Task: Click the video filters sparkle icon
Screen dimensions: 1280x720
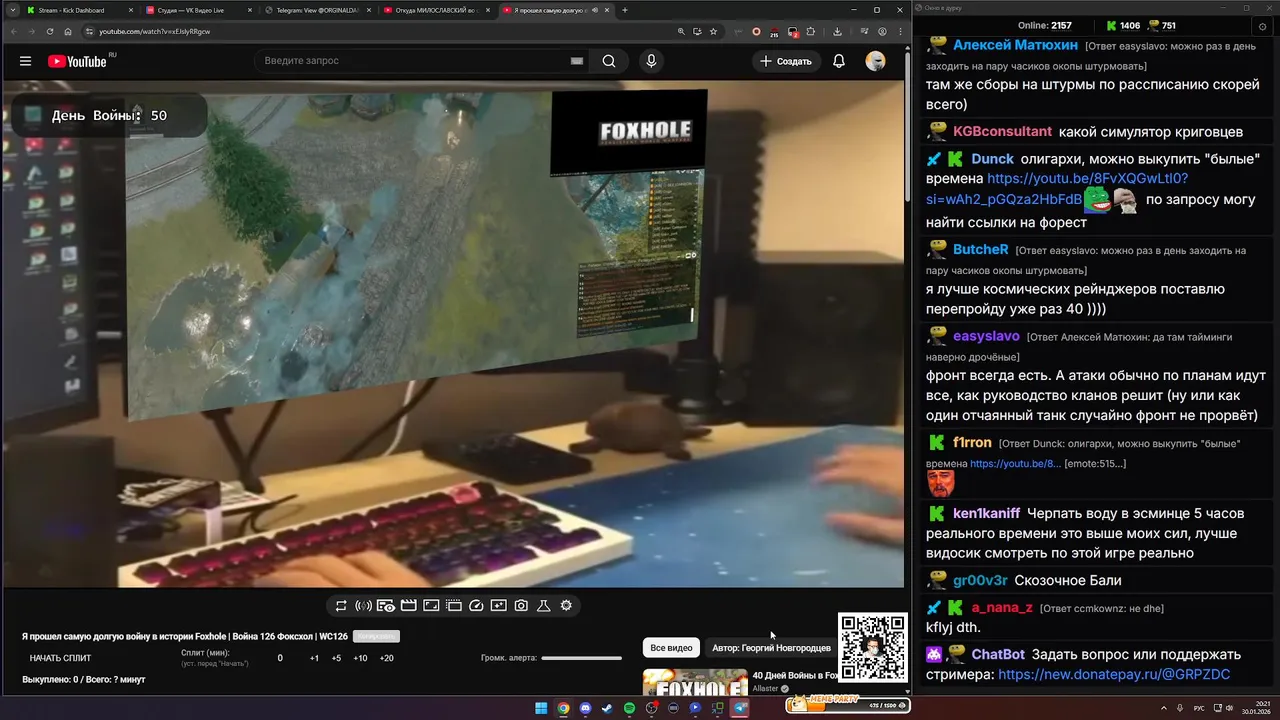Action: click(x=498, y=605)
